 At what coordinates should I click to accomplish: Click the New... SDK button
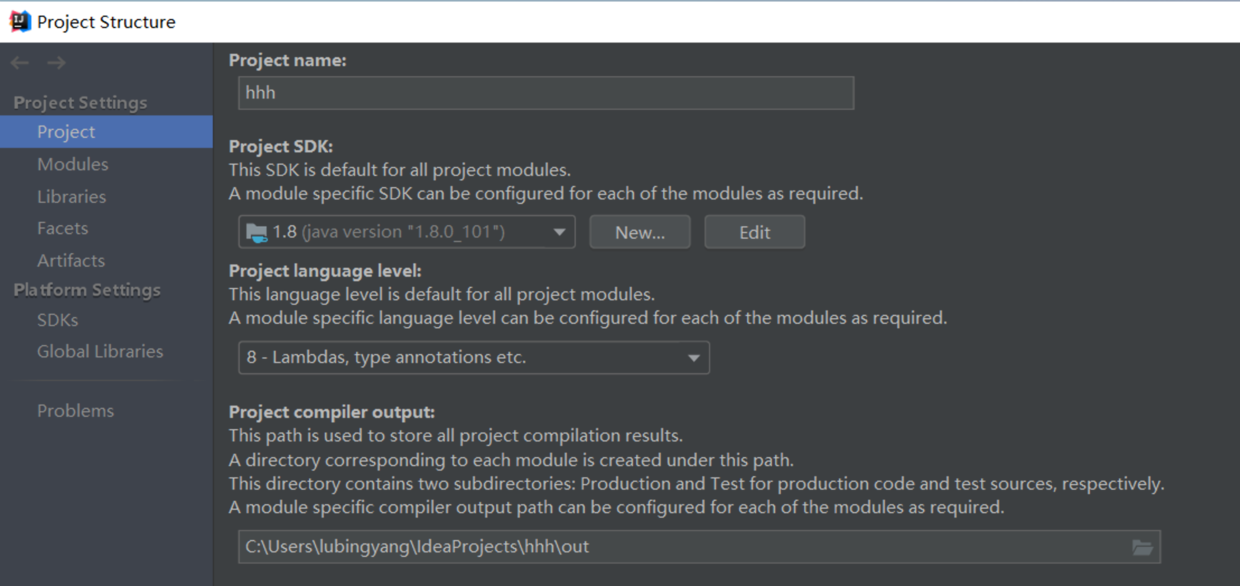click(640, 232)
